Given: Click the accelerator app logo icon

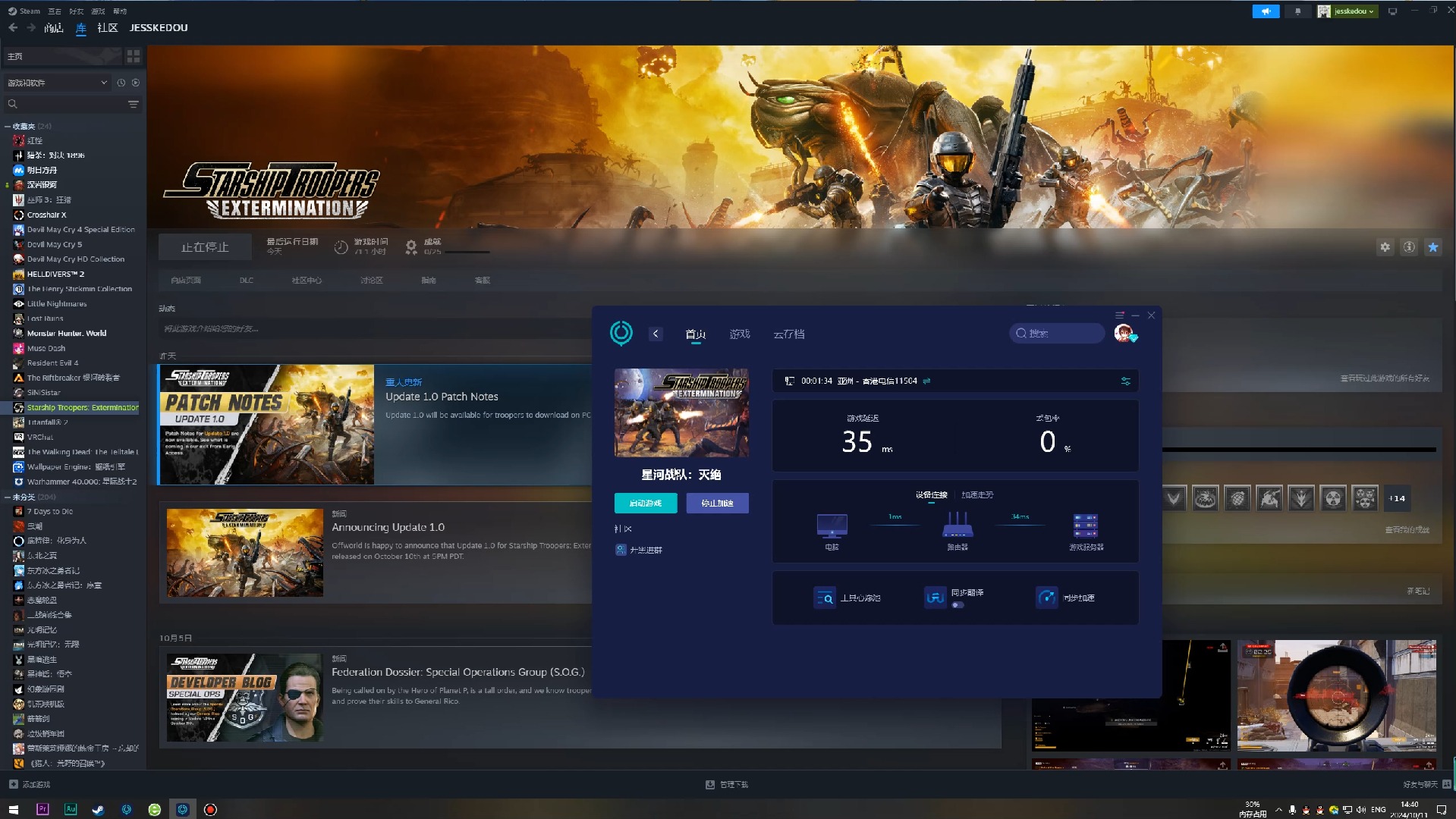Looking at the screenshot, I should (621, 333).
